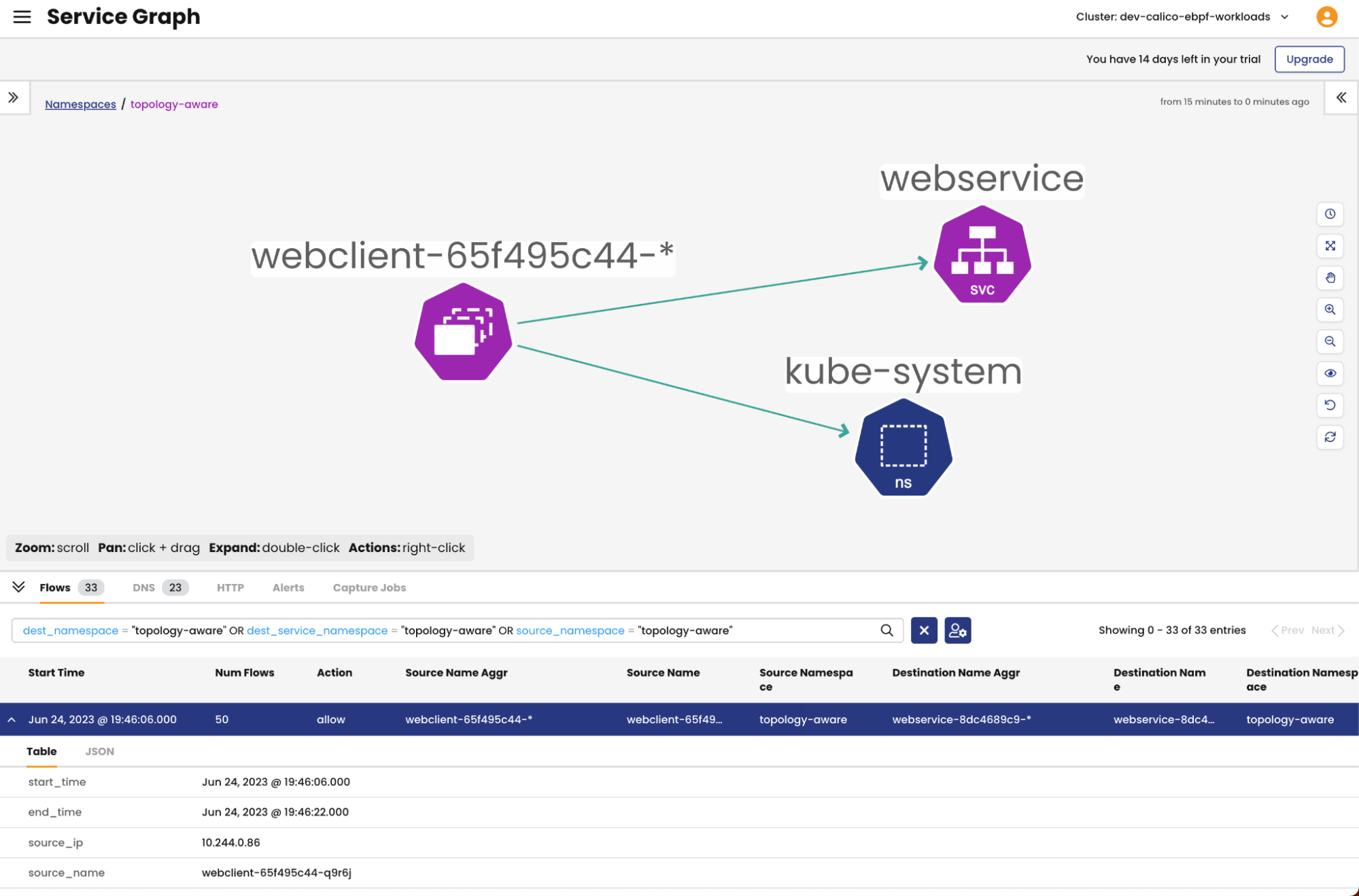Select the kube-system namespace node icon
The image size is (1359, 896).
[904, 447]
